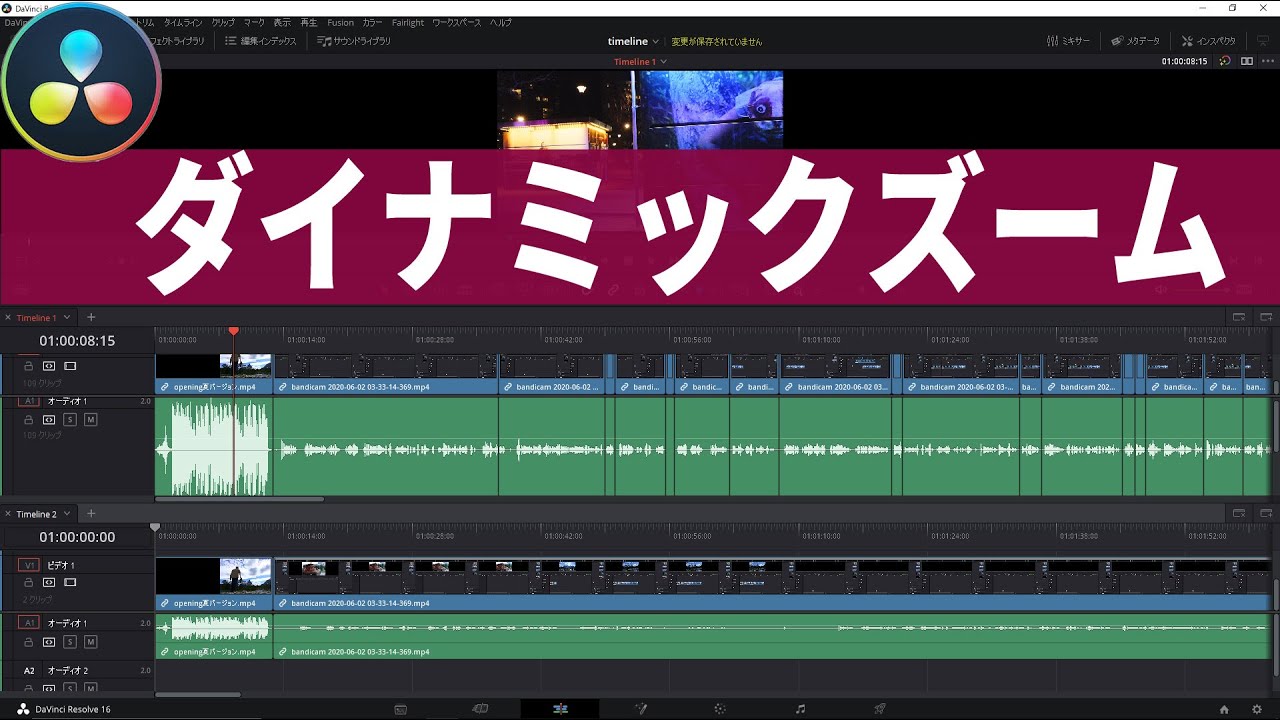
Task: Open the タイムライン menu
Action: tap(183, 22)
